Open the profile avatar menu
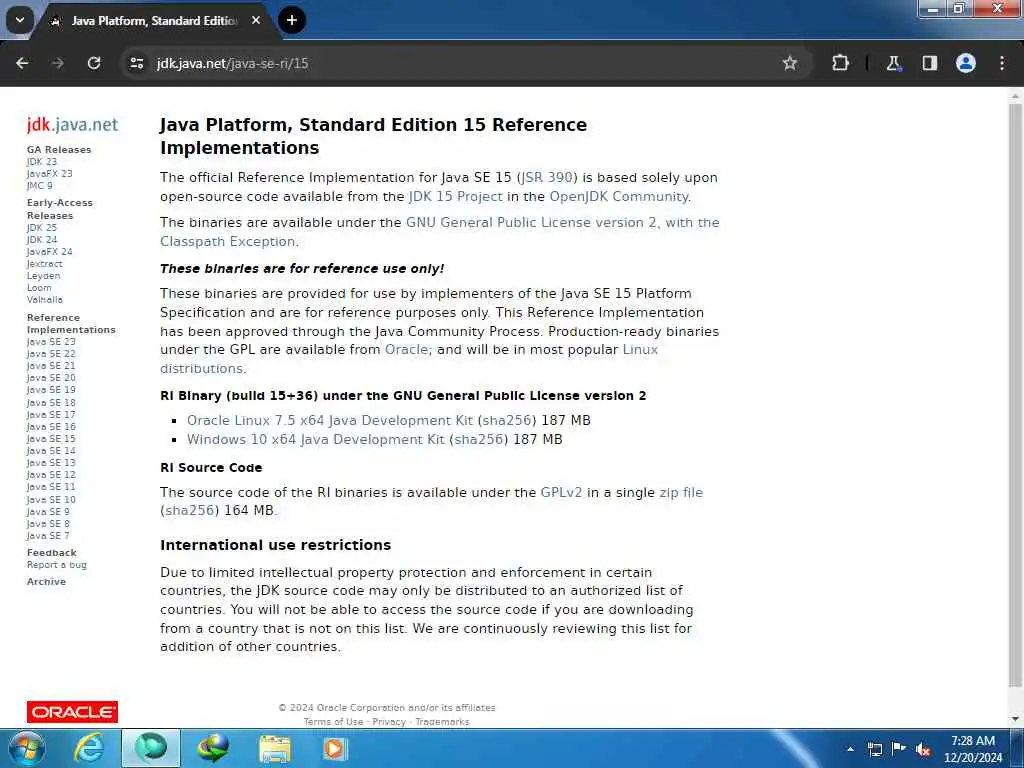Viewport: 1024px width, 768px height. click(966, 63)
